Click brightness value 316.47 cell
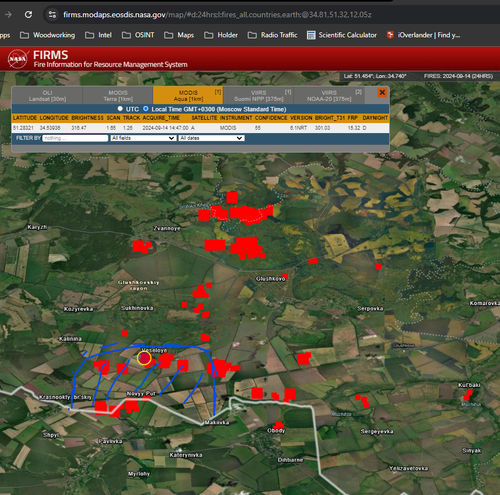The image size is (500, 495). coord(79,128)
